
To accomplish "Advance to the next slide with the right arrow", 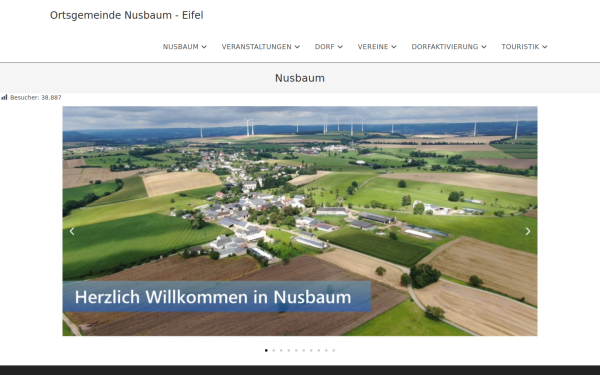I will tap(528, 231).
